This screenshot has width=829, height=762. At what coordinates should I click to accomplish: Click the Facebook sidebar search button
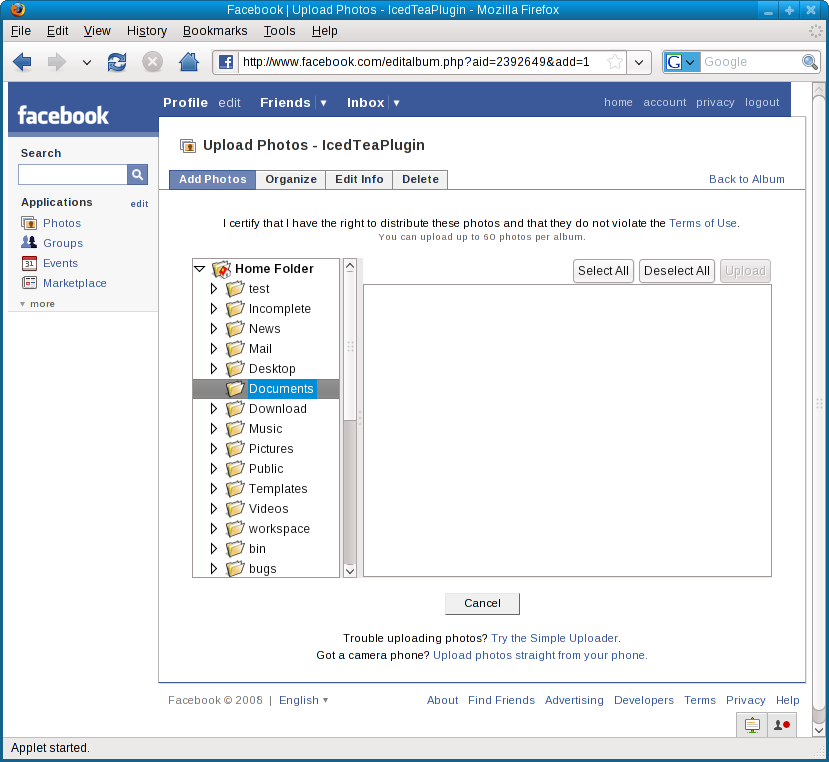(x=137, y=175)
